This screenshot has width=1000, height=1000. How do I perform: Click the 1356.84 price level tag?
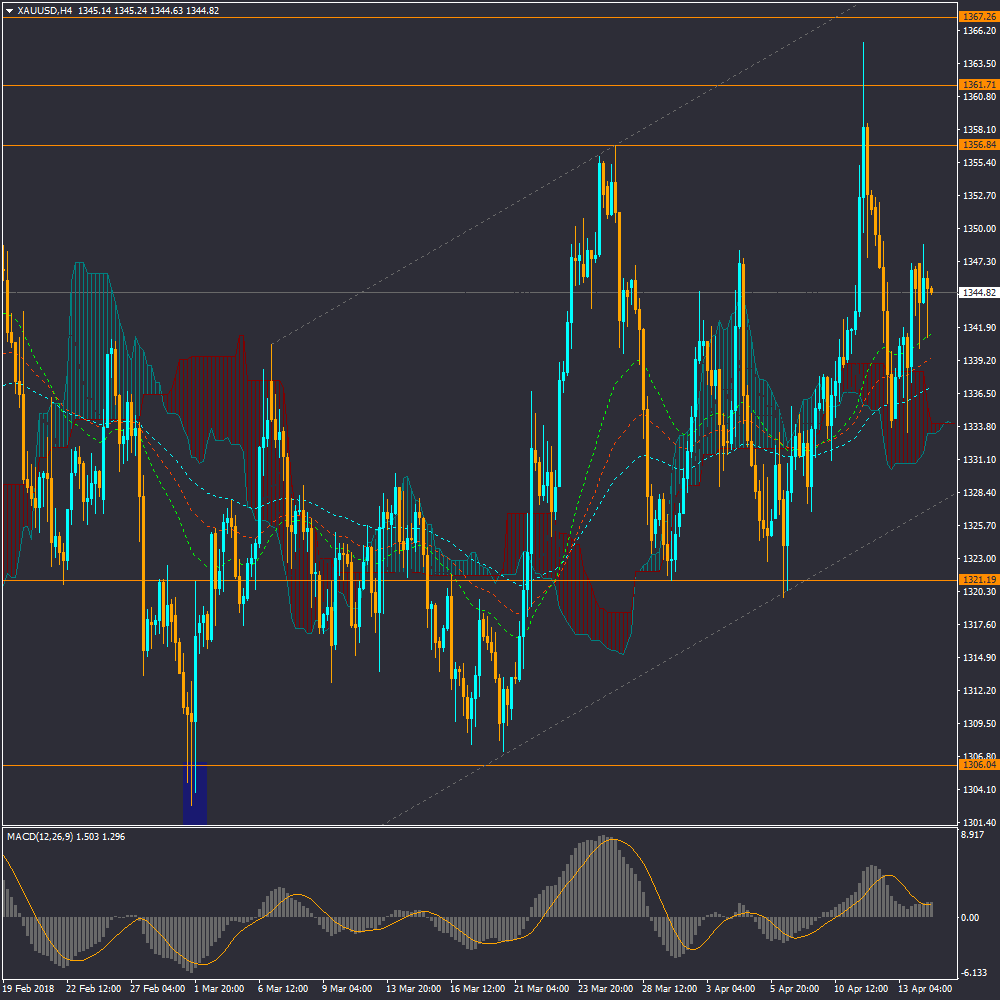978,145
